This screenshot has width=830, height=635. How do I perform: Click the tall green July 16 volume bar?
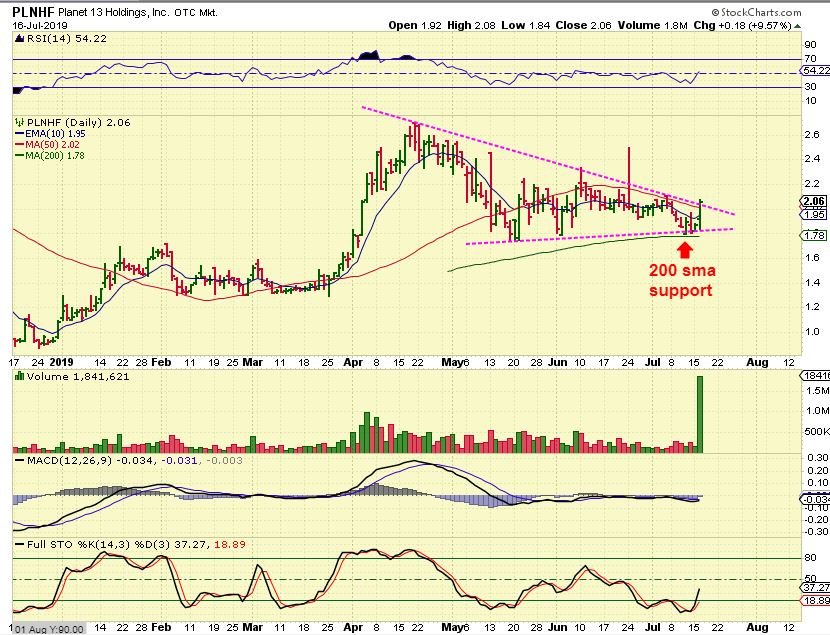700,414
